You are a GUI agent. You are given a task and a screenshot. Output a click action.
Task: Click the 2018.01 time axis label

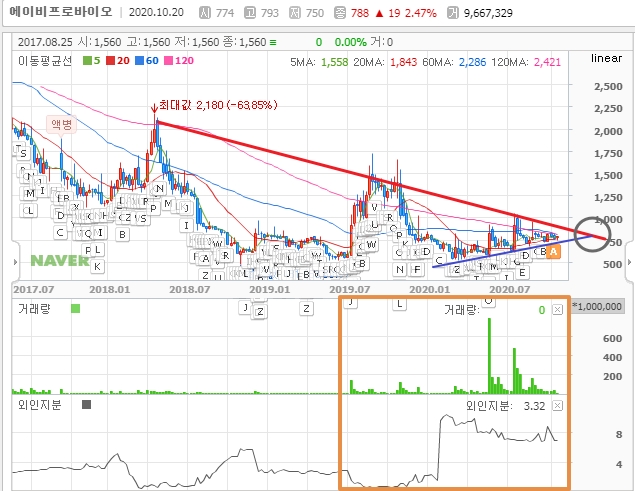click(x=109, y=290)
